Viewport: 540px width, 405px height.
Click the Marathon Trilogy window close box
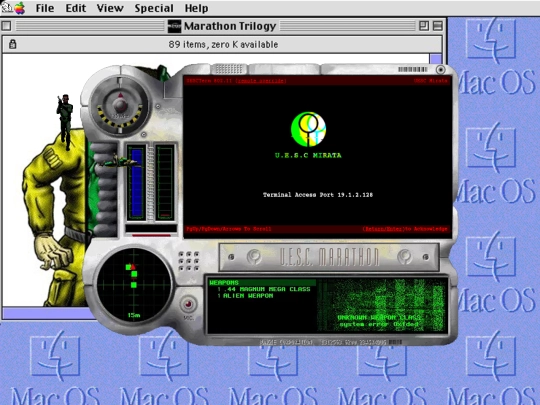coord(7,26)
